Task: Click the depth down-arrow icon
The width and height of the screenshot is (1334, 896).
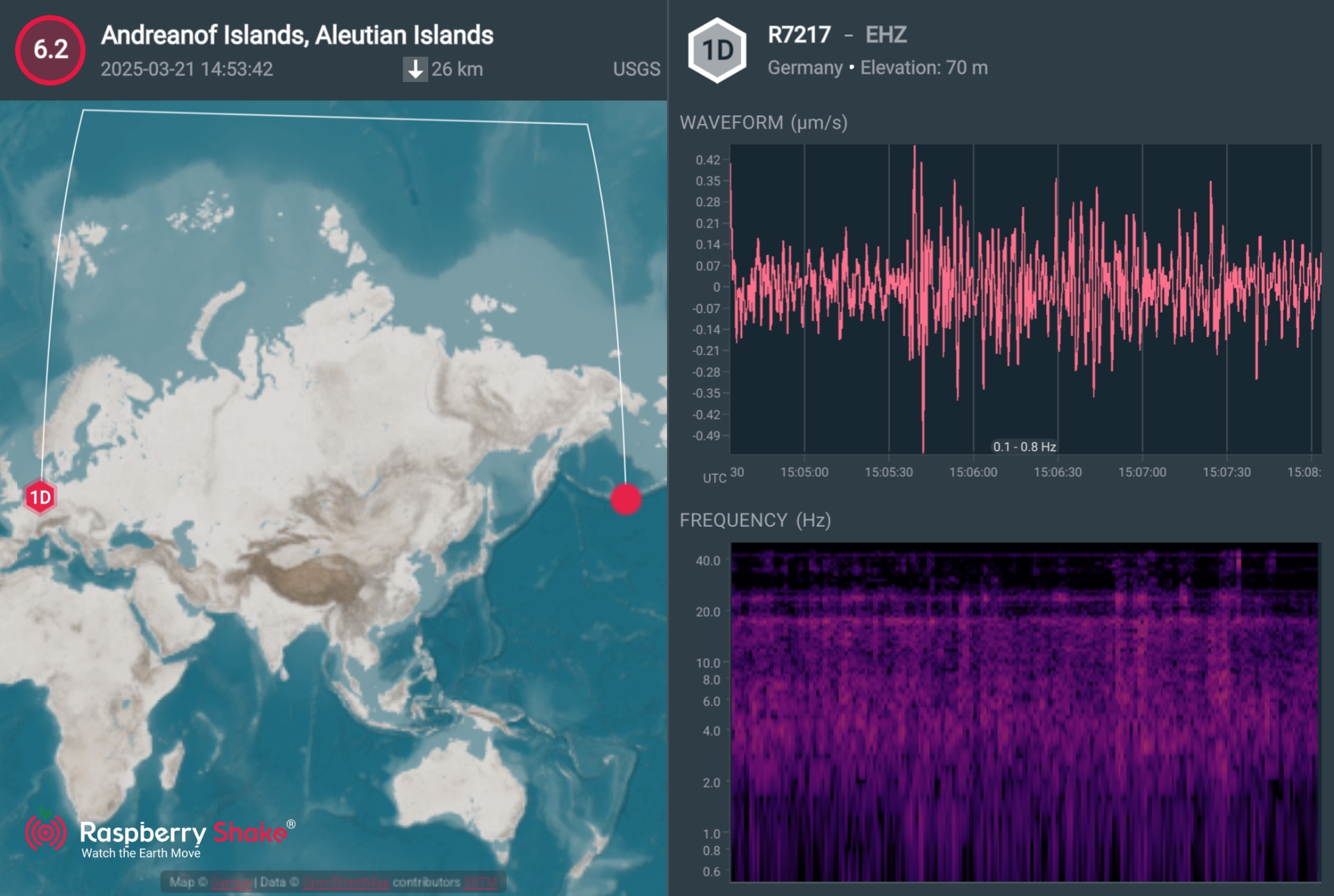Action: point(415,69)
